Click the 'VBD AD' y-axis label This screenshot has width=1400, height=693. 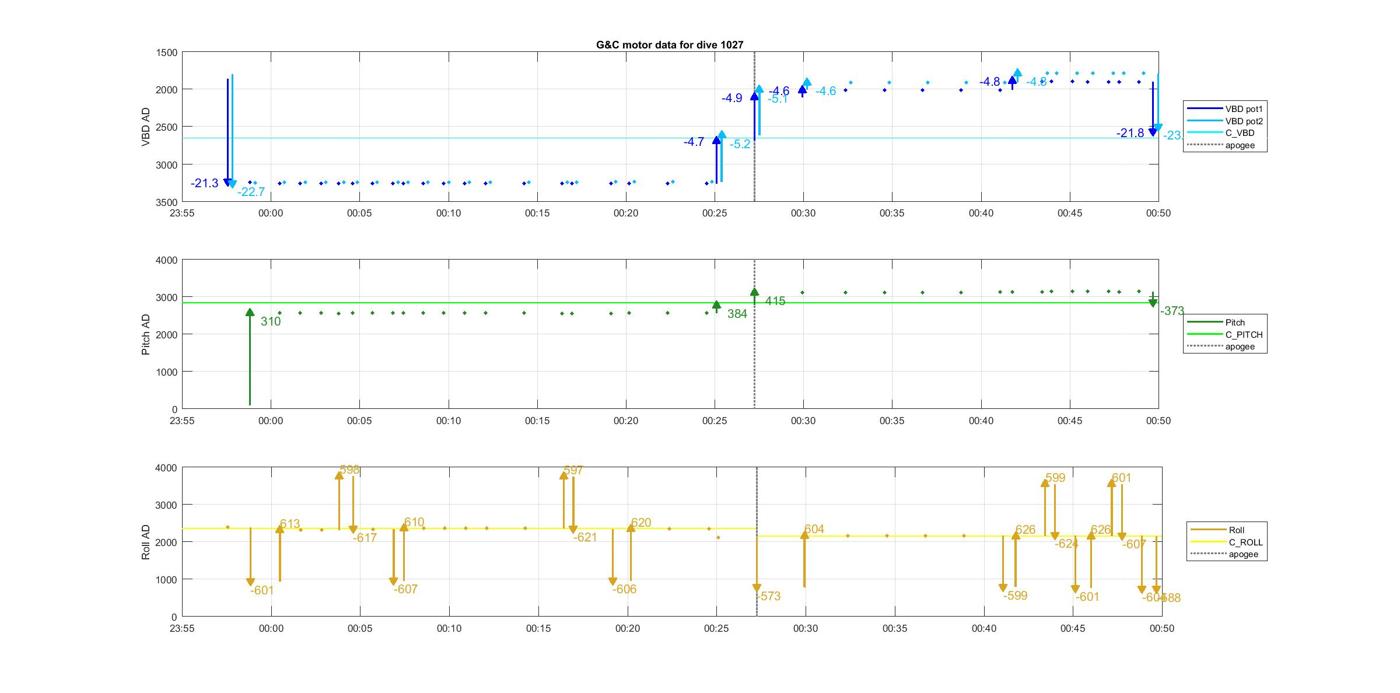[x=146, y=126]
